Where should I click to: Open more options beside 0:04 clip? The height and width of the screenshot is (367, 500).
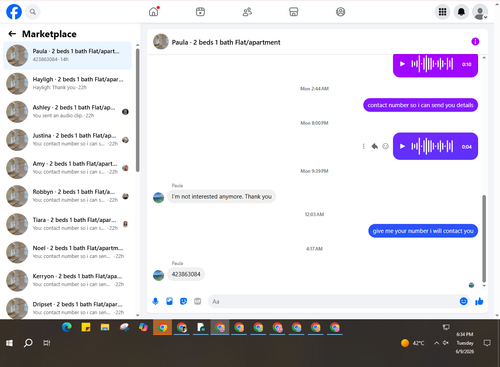click(x=363, y=146)
